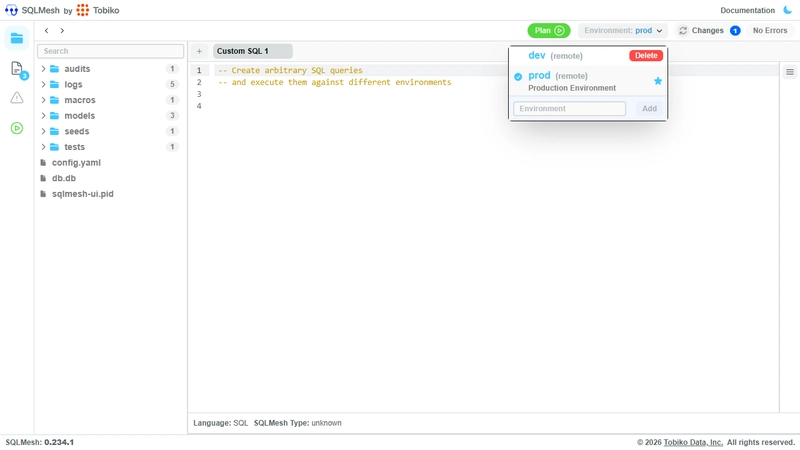The width and height of the screenshot is (800, 450).
Task: Open config.yaml file
Action: pyautogui.click(x=76, y=163)
